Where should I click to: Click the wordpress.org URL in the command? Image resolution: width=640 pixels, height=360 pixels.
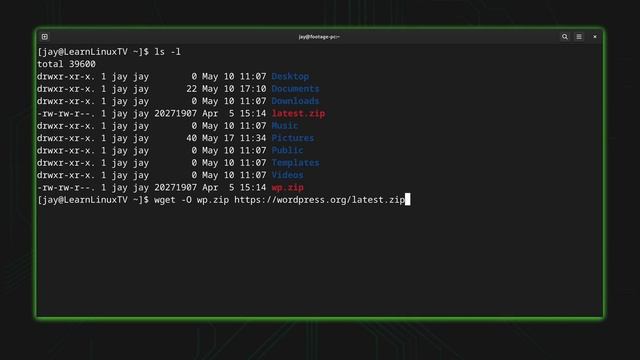click(x=319, y=200)
